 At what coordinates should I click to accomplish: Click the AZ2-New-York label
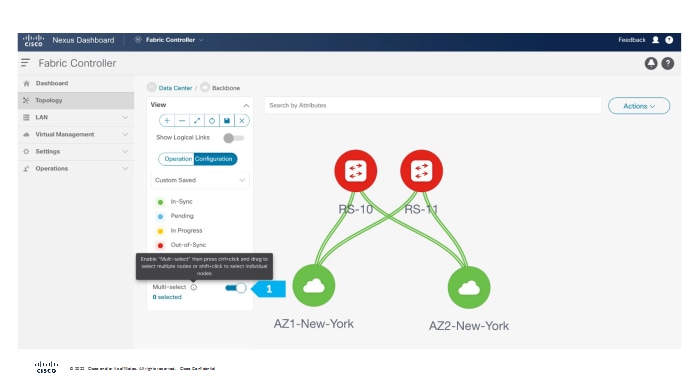point(469,326)
